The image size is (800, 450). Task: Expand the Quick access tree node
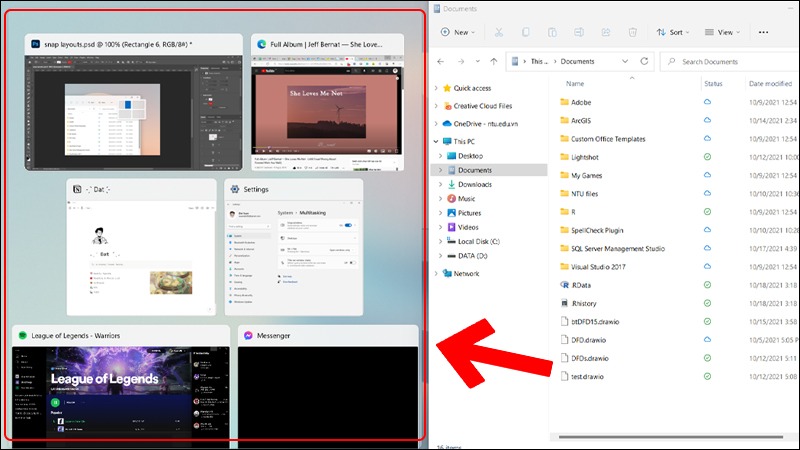(438, 88)
